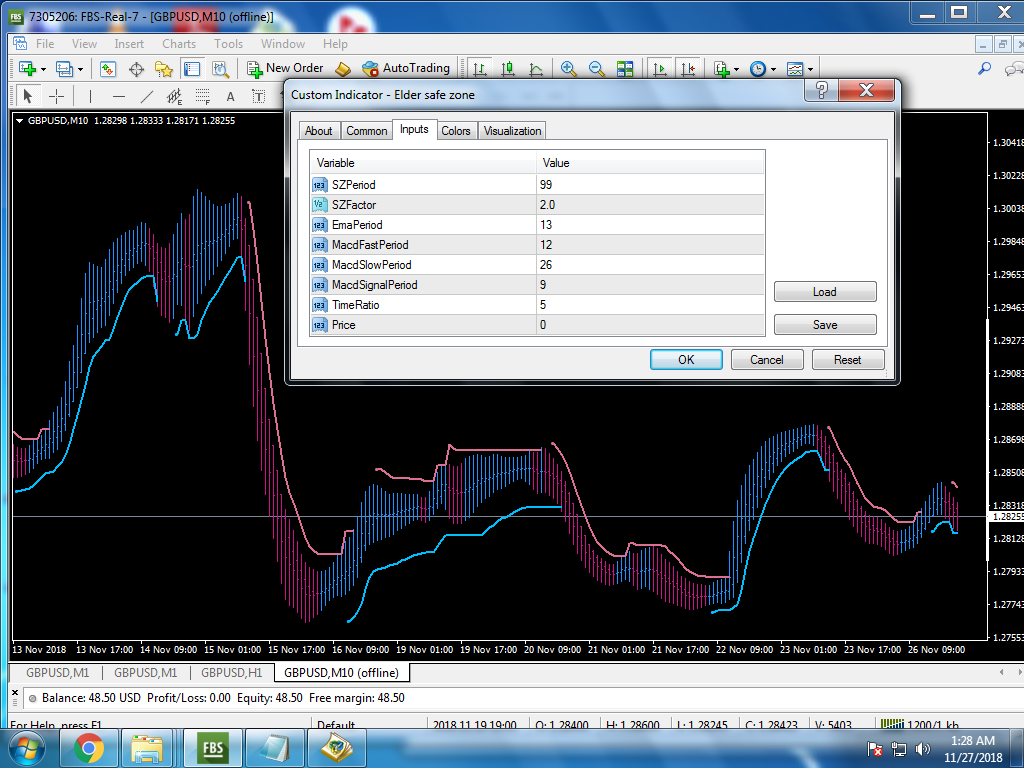Open the Market Watch panel
This screenshot has width=1024, height=768.
[x=108, y=68]
